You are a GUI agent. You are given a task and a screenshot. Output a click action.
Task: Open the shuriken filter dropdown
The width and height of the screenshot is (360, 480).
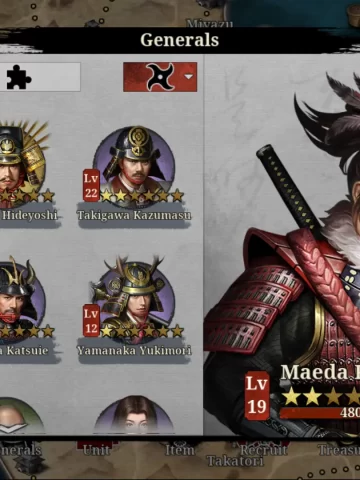pos(160,77)
